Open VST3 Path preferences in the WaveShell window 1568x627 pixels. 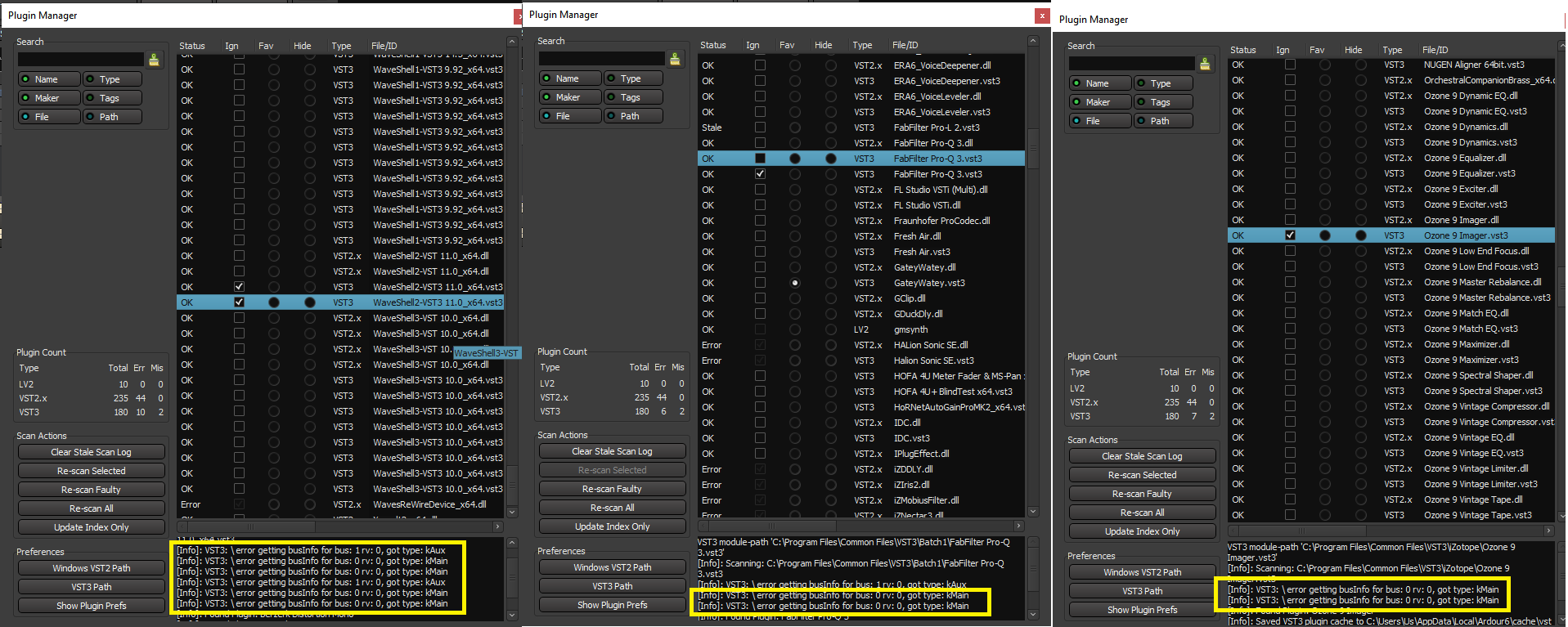pyautogui.click(x=92, y=587)
